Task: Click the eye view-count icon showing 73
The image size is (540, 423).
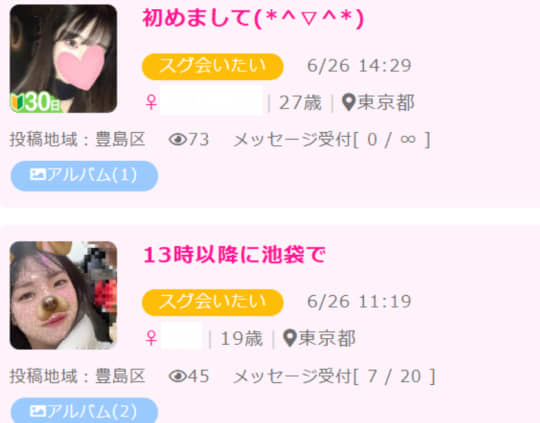Action: (178, 140)
